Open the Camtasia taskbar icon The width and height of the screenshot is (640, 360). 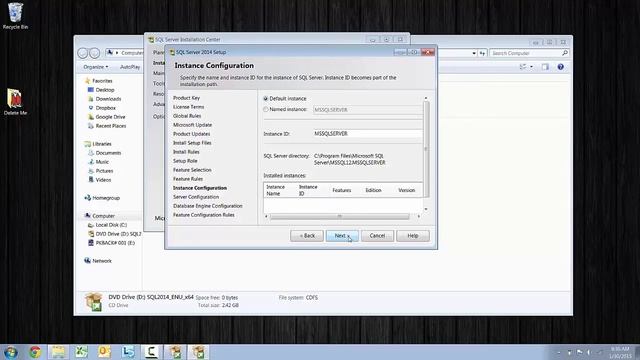click(x=151, y=352)
